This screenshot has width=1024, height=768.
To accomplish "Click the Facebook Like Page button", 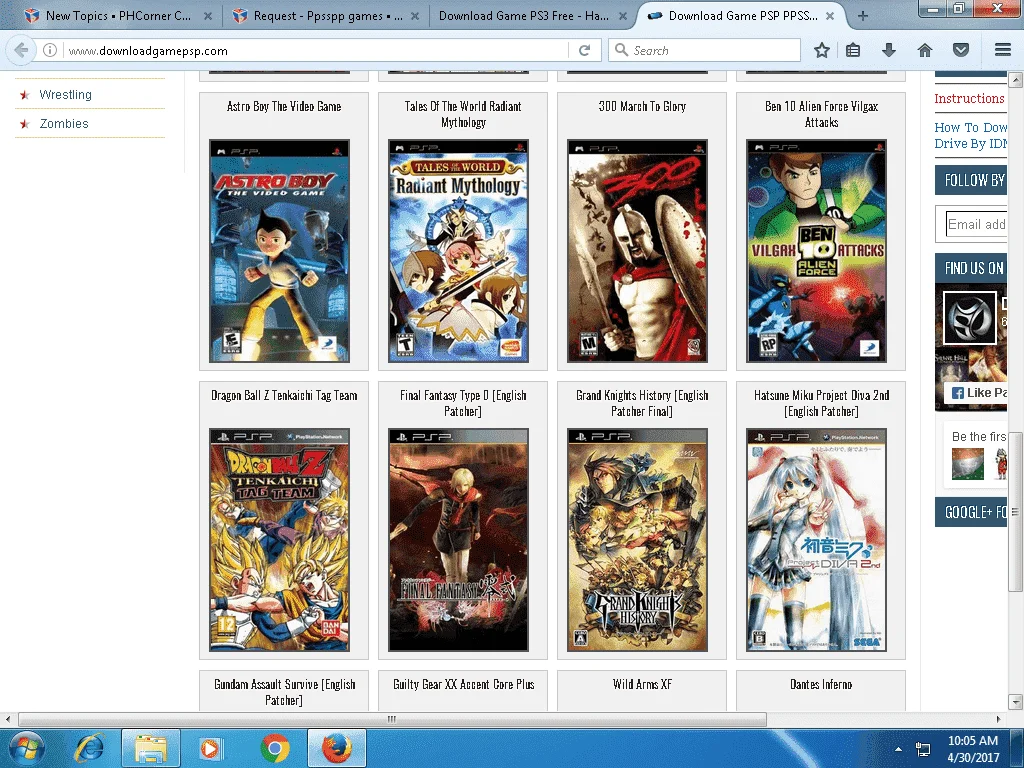I will 978,392.
